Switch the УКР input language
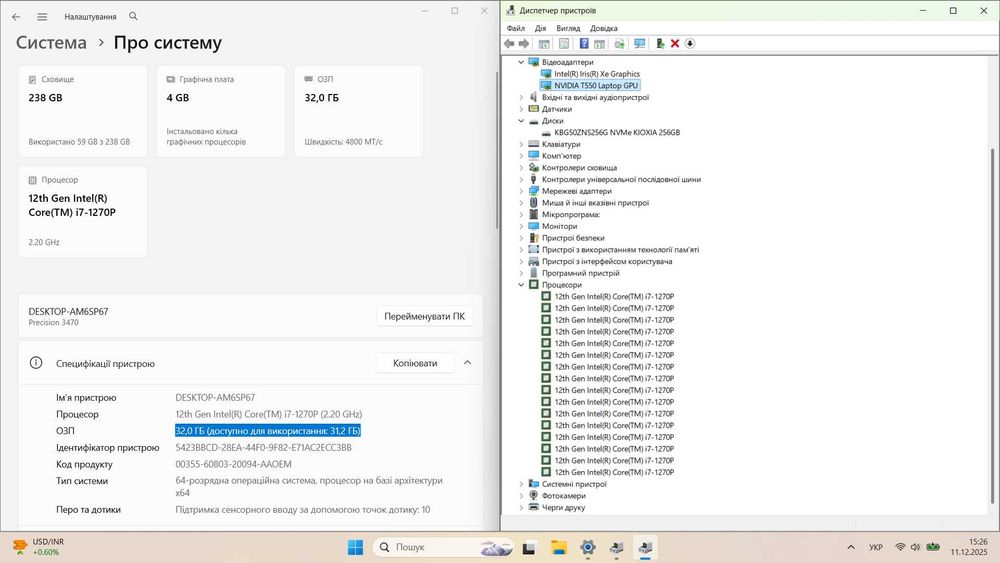 pyautogui.click(x=876, y=547)
